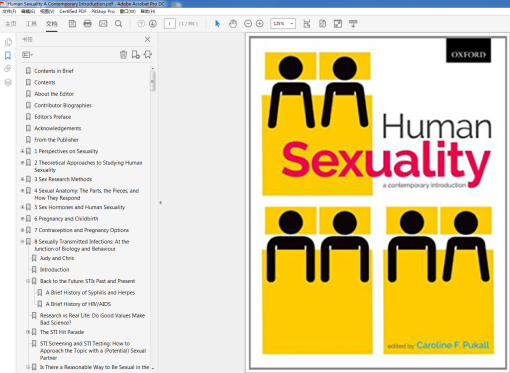Send file by email envelope icon

point(103,24)
